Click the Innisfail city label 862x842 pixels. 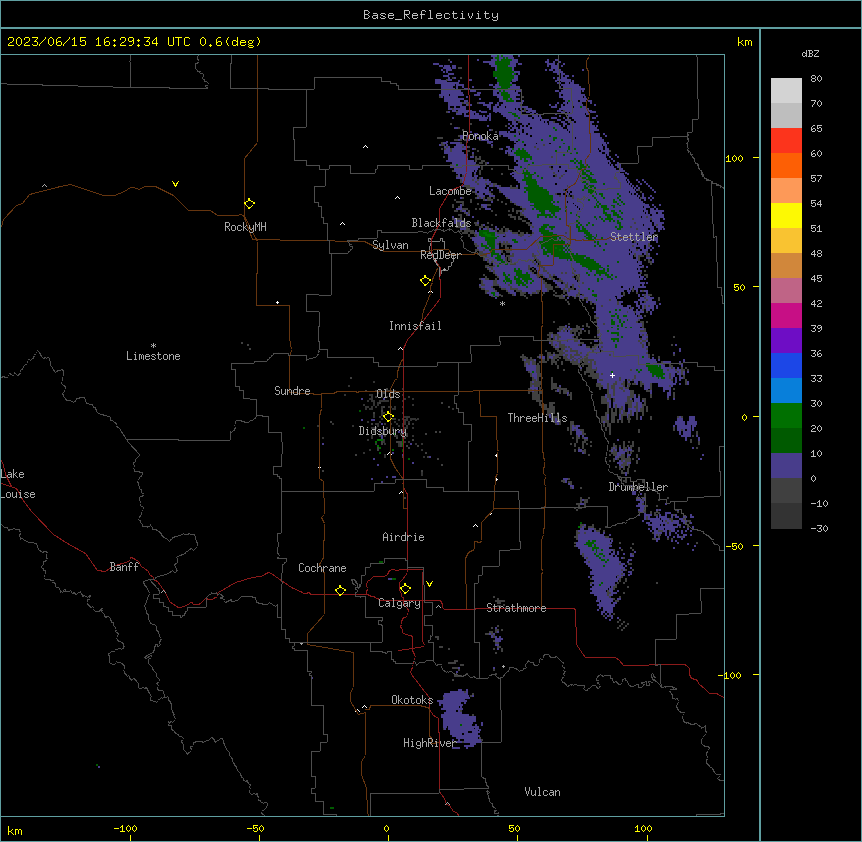415,326
